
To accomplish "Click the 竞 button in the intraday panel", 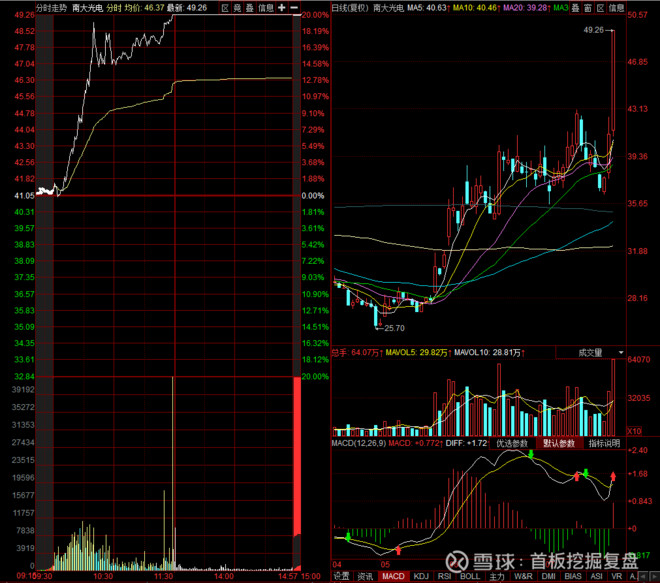I will pyautogui.click(x=237, y=8).
